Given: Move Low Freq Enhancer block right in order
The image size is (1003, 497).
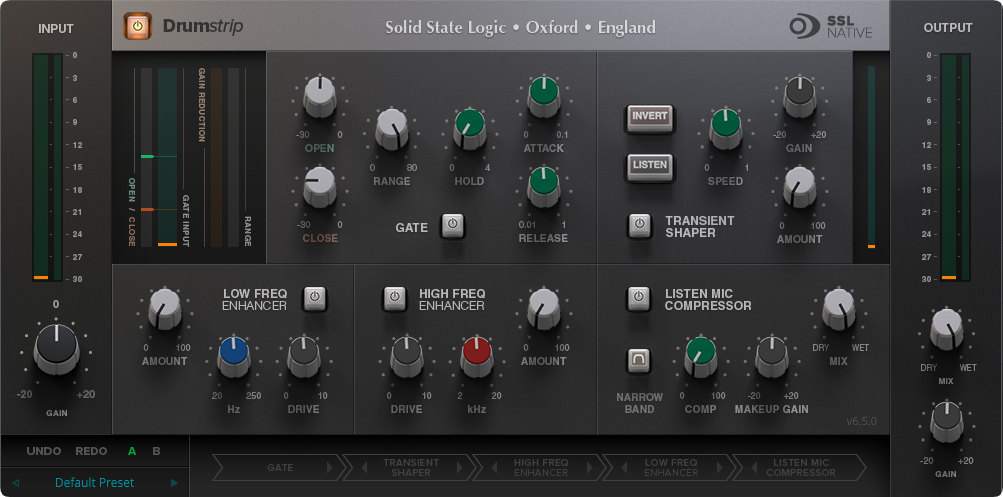Looking at the screenshot, I should click(720, 468).
